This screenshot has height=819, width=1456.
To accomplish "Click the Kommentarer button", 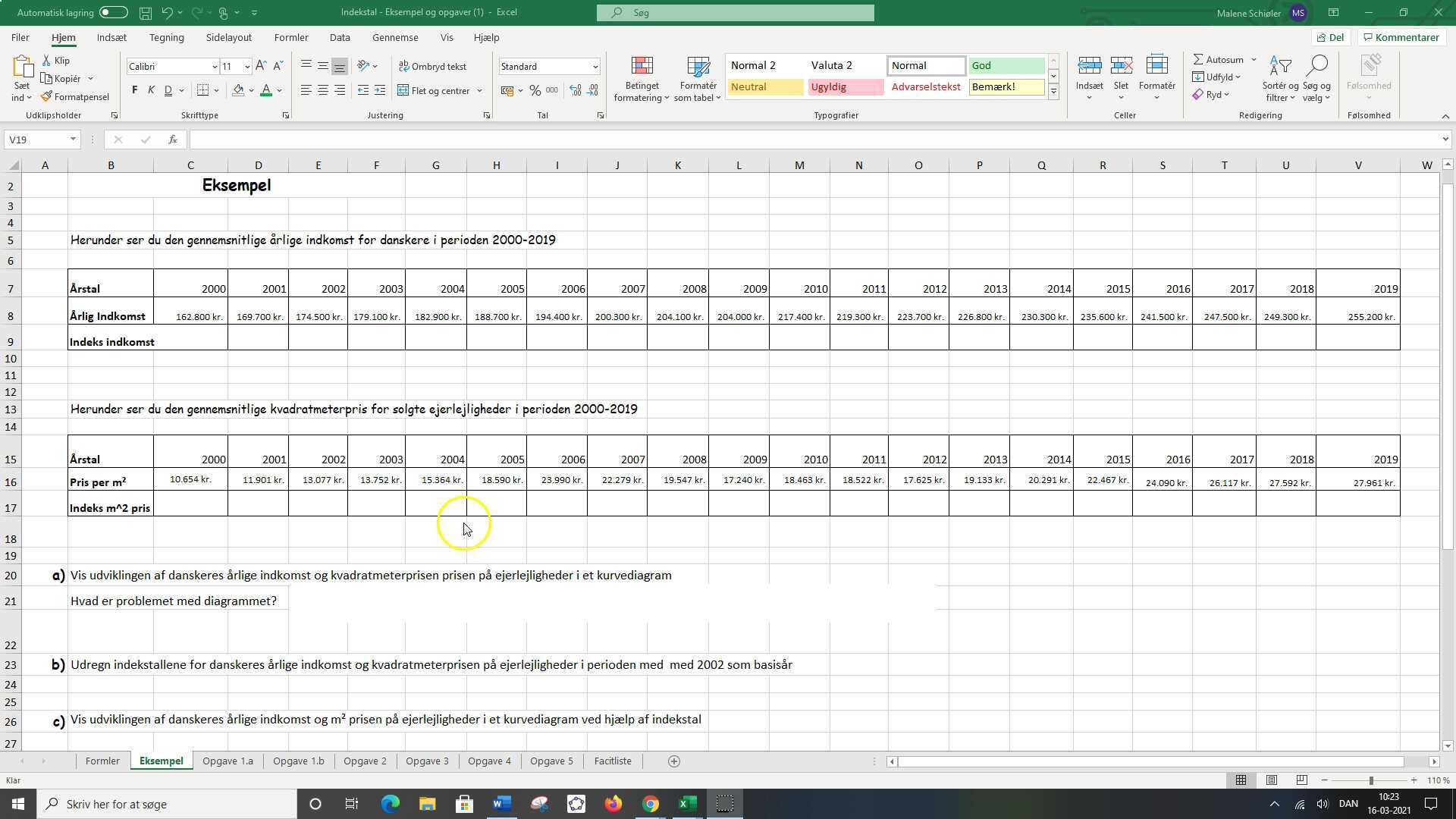I will (1400, 37).
